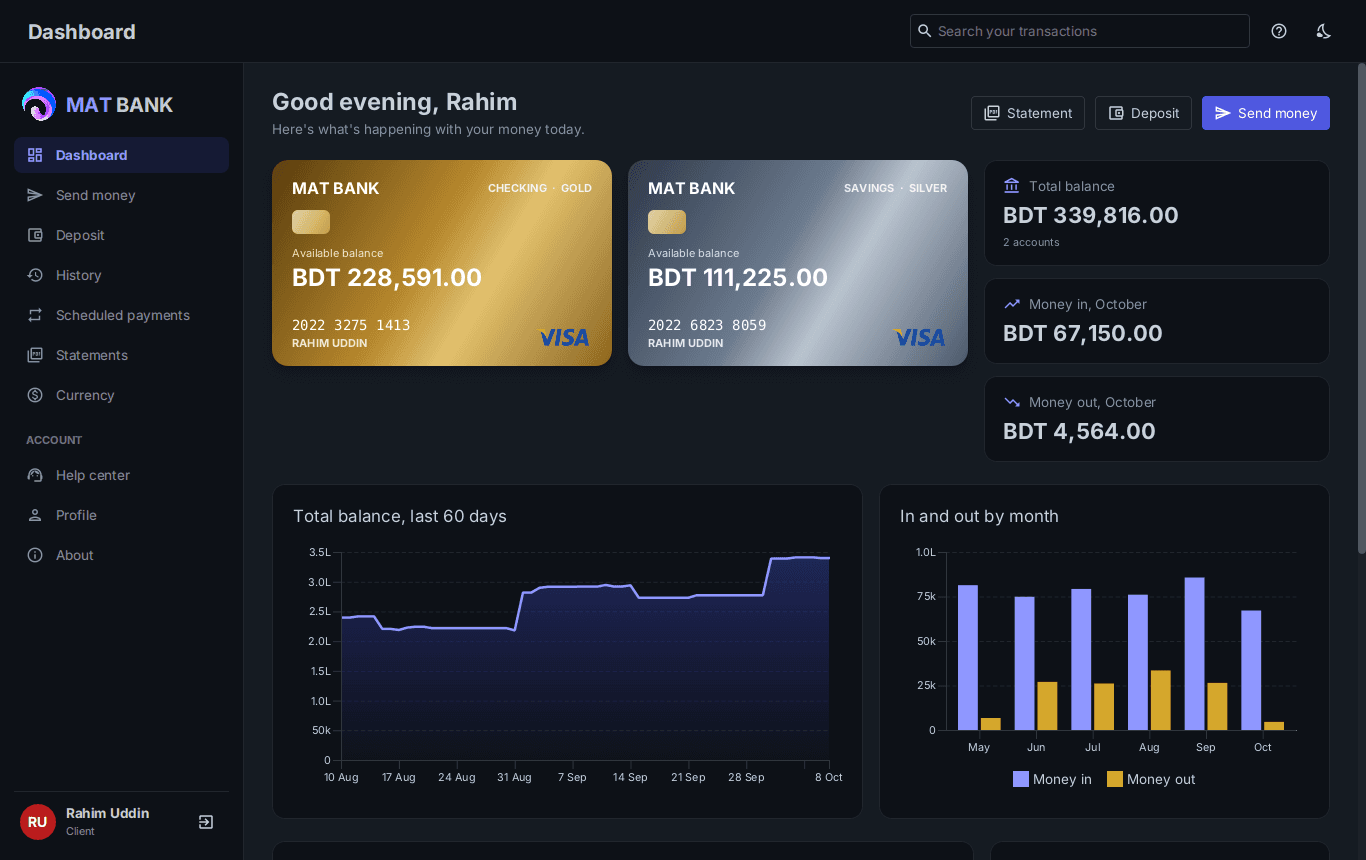1366x860 pixels.
Task: Click the 'Good evening, Rahim' greeting
Action: pos(395,102)
